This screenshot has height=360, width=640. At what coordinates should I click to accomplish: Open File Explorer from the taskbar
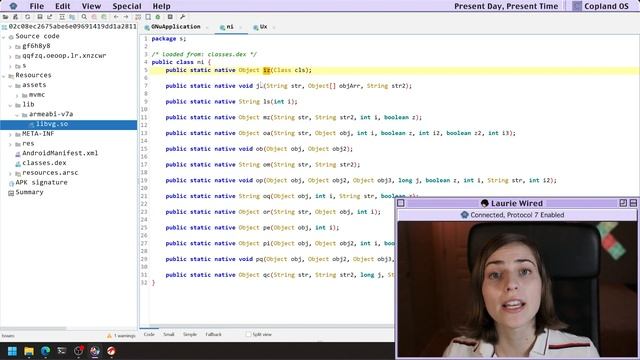(29, 351)
